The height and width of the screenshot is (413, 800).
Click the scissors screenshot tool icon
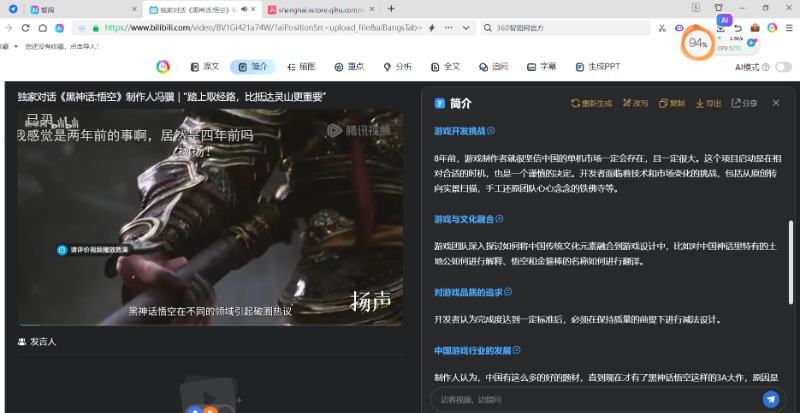pos(662,28)
